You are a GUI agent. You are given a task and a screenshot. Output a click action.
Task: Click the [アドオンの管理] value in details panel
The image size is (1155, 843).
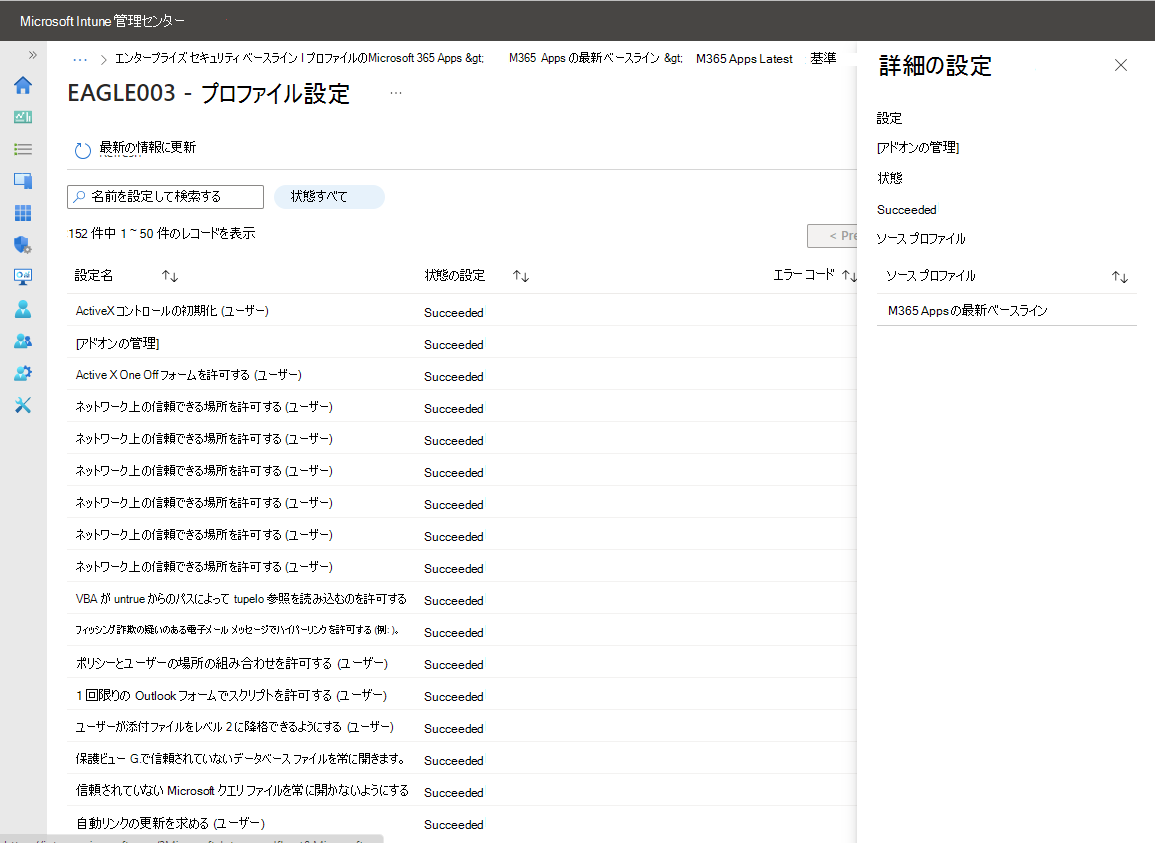tap(918, 147)
